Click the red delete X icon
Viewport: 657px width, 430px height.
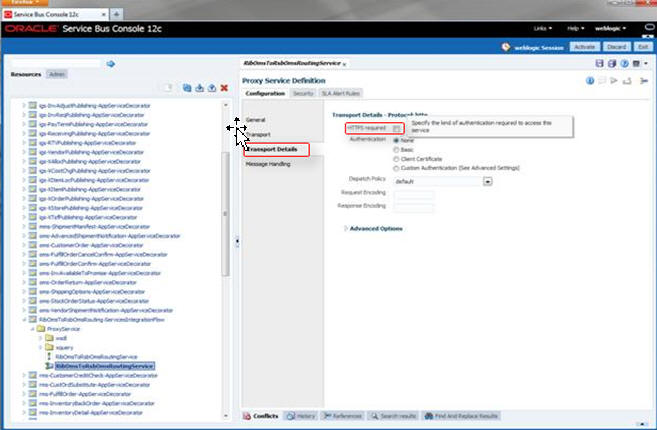(x=224, y=88)
